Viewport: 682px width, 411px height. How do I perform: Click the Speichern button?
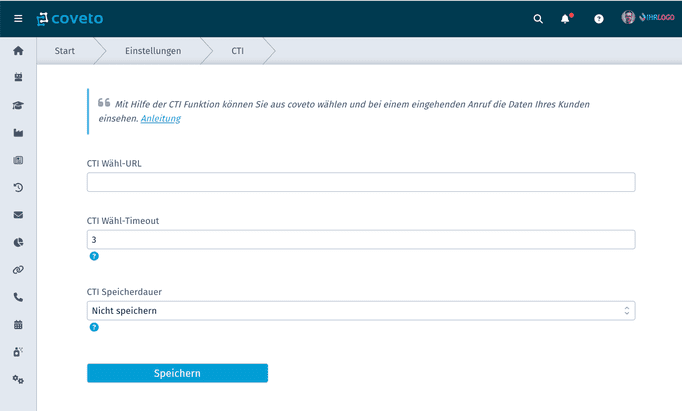[x=177, y=373]
